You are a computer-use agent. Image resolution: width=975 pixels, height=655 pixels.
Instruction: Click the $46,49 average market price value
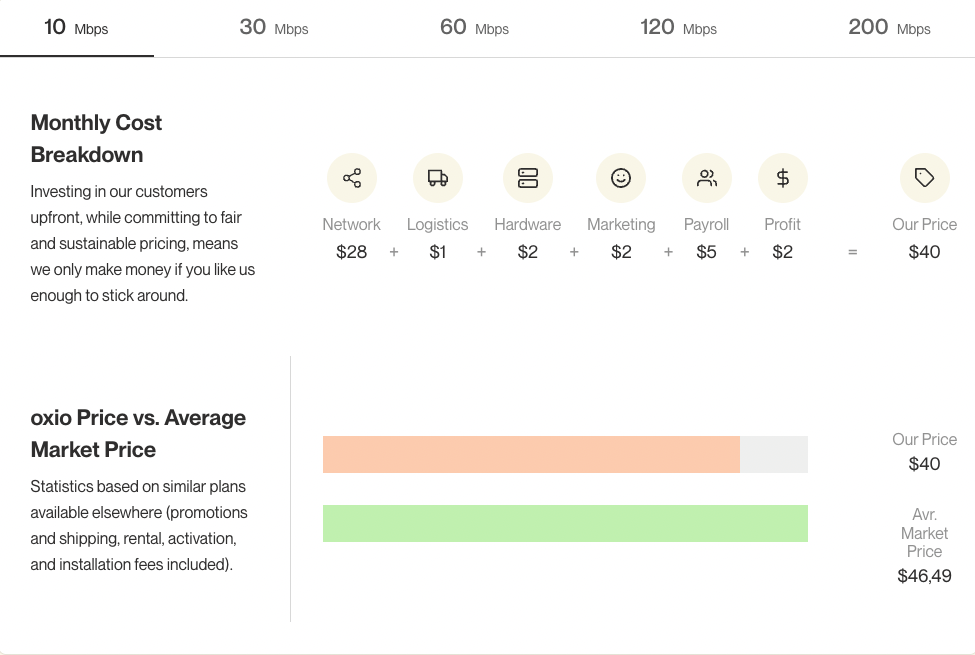click(x=924, y=576)
